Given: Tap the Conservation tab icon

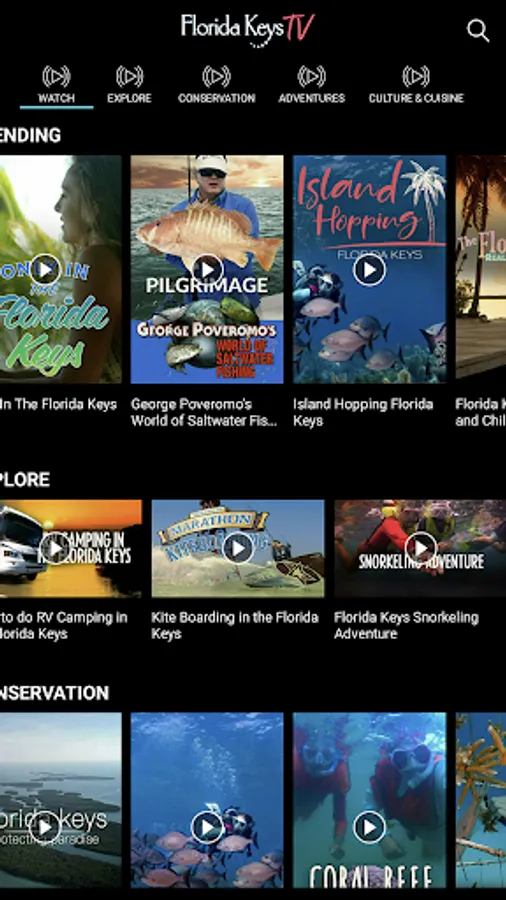Looking at the screenshot, I should pos(216,76).
